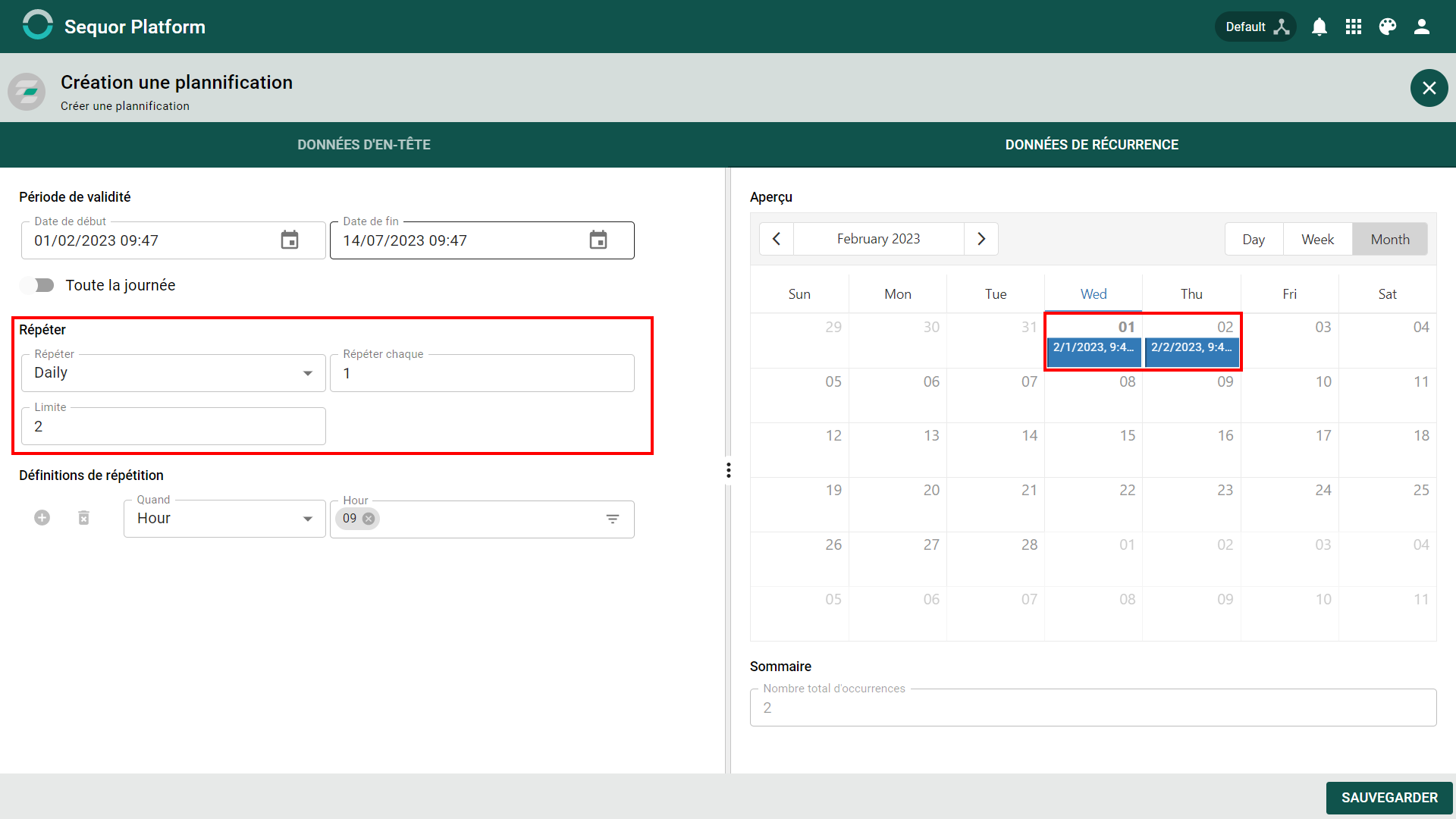Viewport: 1456px width, 819px height.
Task: Open the Default organization selector
Action: coord(1256,27)
